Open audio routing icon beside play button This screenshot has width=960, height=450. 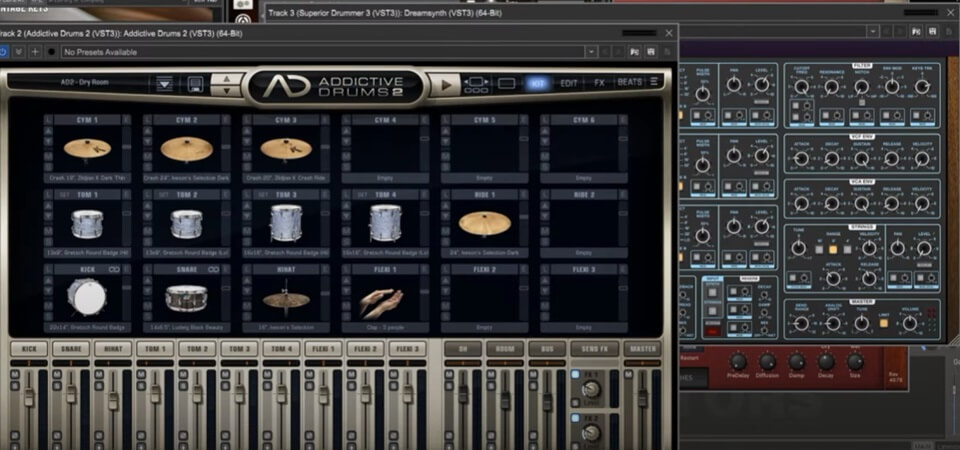tap(476, 84)
